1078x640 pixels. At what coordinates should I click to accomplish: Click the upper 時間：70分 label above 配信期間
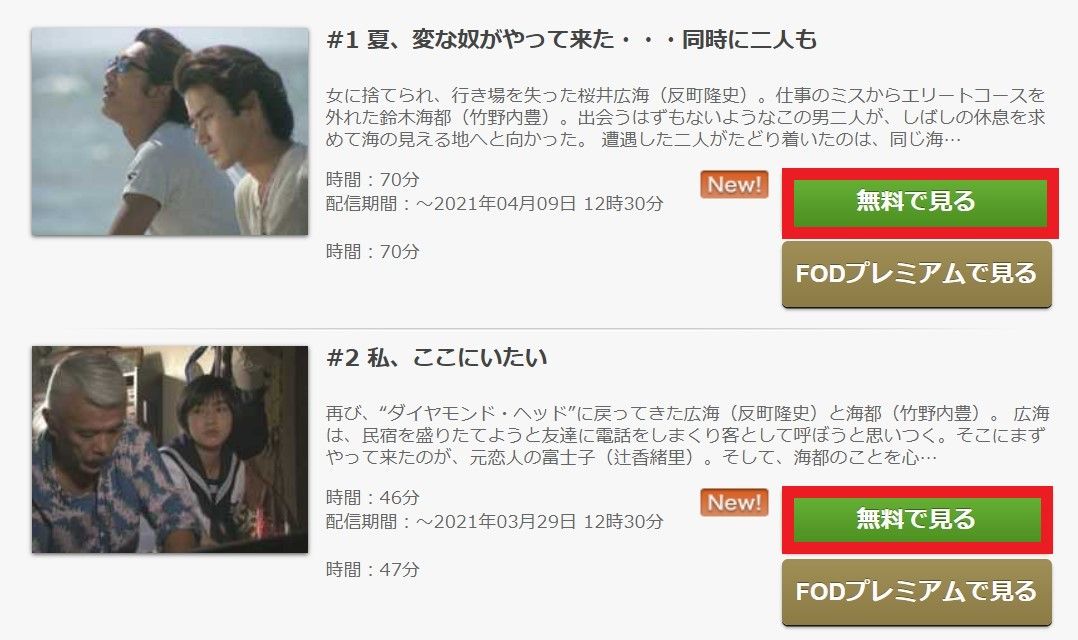tap(373, 180)
